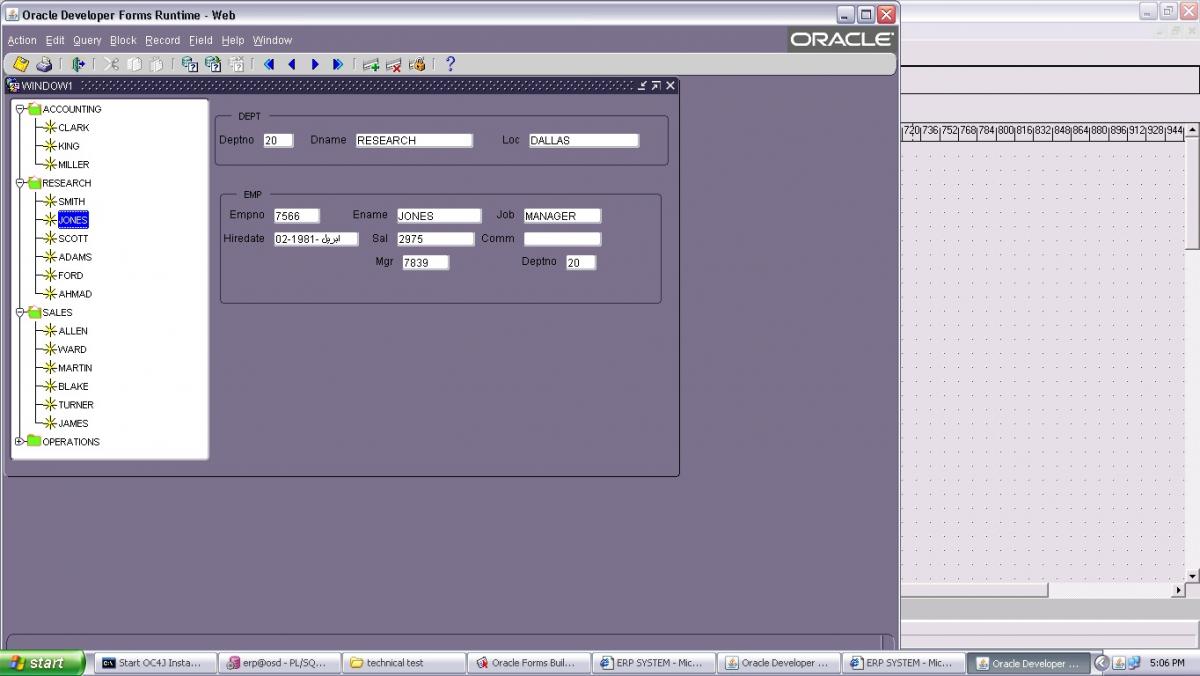Click the Enter Query toolbar icon

189,64
